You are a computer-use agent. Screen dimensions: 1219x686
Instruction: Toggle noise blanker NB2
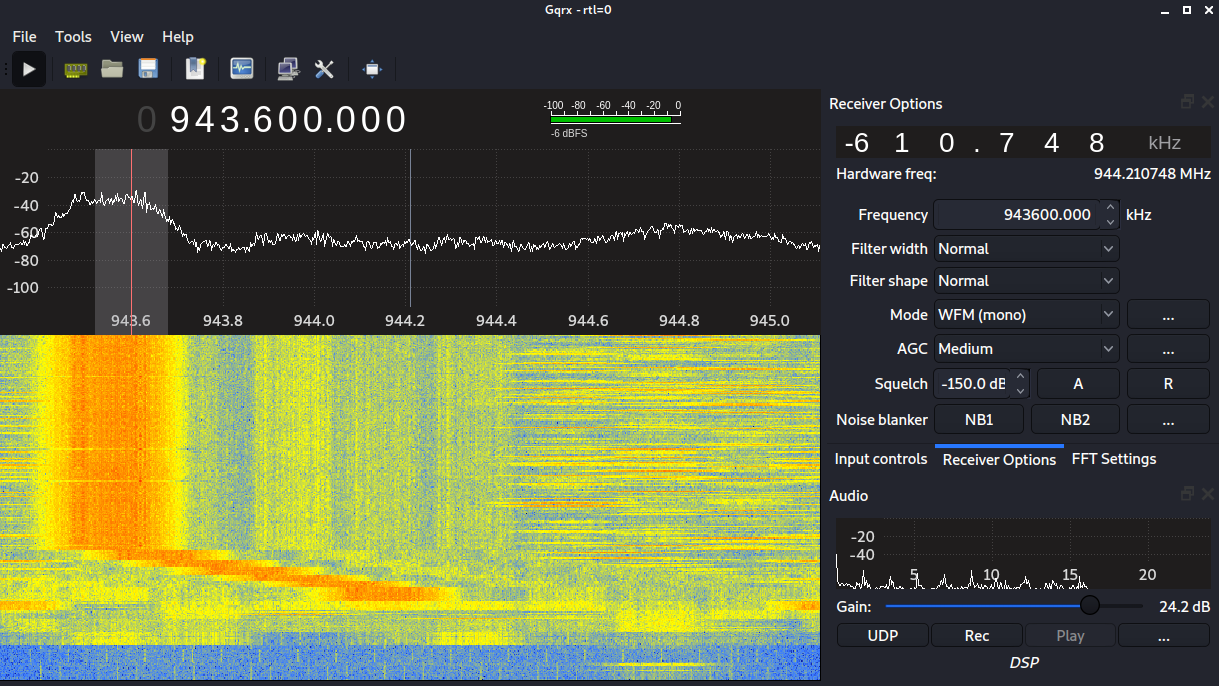tap(1075, 420)
